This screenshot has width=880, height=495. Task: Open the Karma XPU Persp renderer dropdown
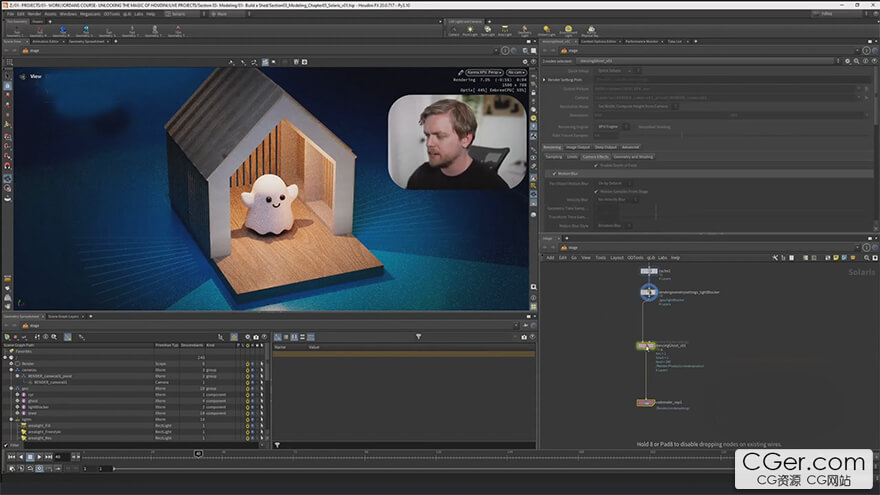click(x=482, y=72)
